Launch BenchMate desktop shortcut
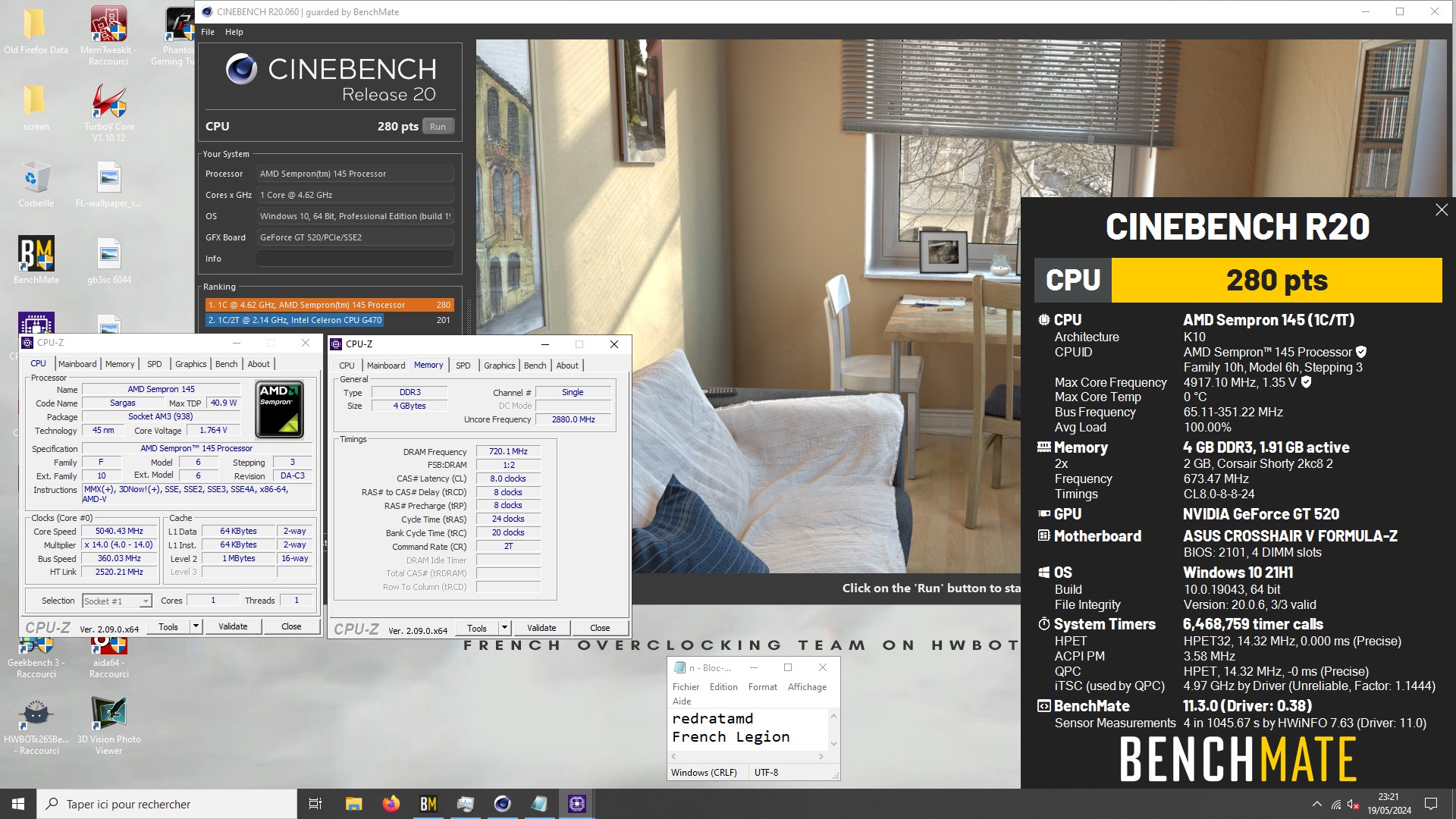The height and width of the screenshot is (819, 1456). pyautogui.click(x=36, y=260)
